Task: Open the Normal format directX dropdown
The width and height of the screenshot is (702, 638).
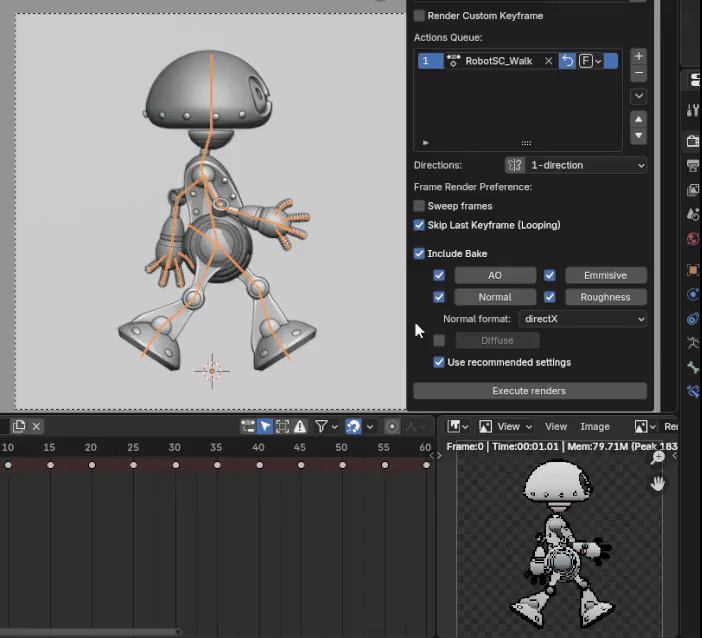Action: click(583, 319)
